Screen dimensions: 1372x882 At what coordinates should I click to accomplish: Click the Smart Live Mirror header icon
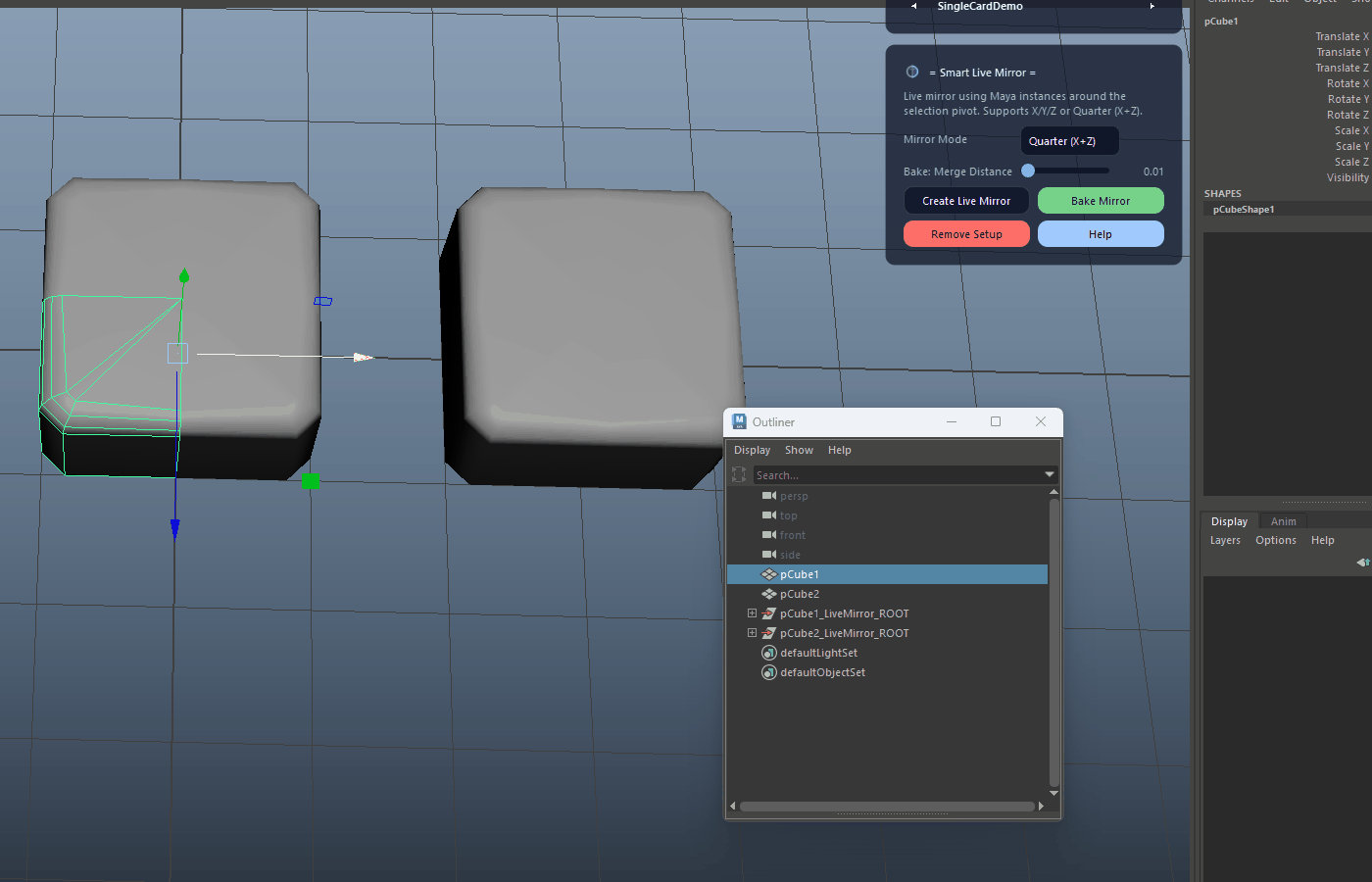point(912,72)
